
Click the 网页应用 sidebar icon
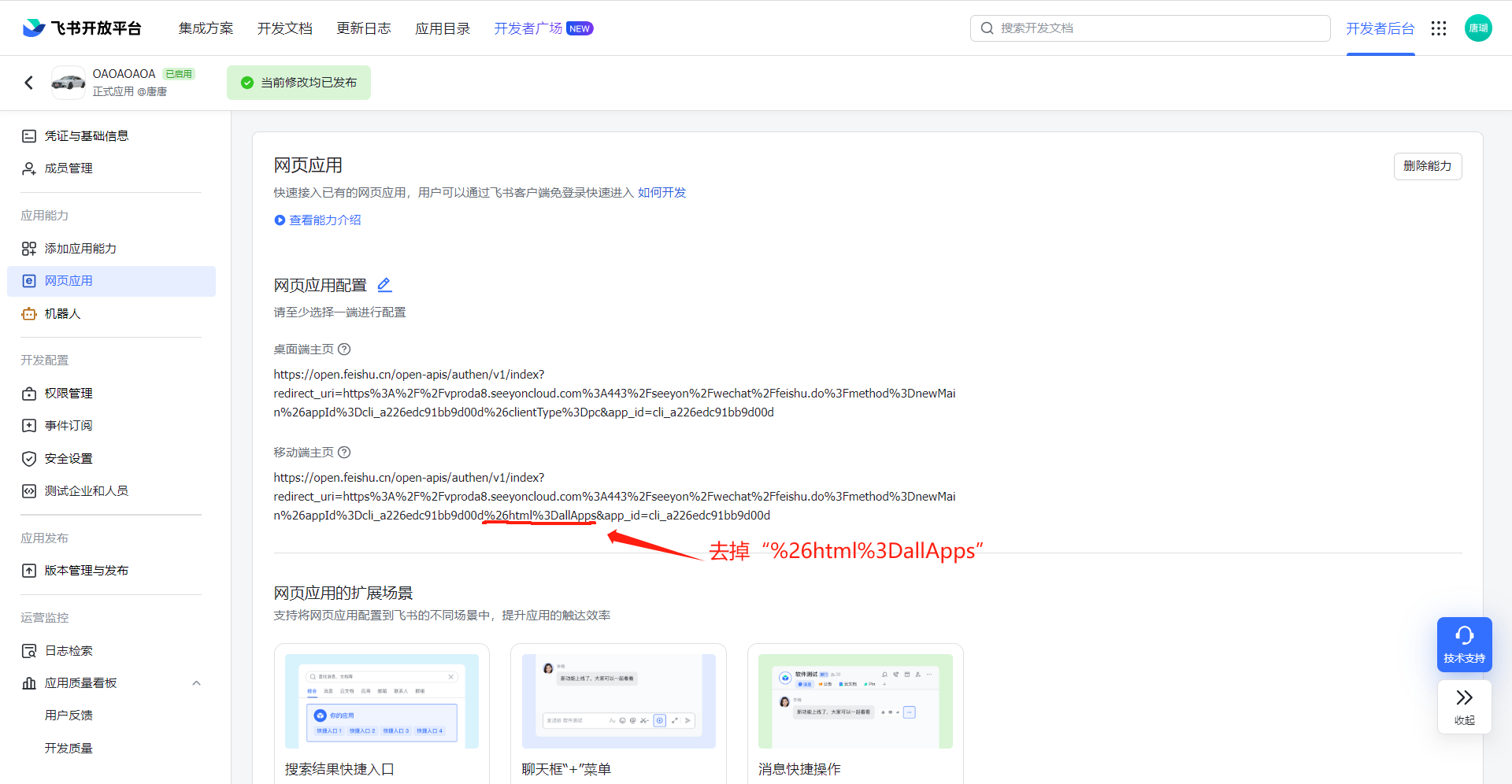(x=29, y=281)
